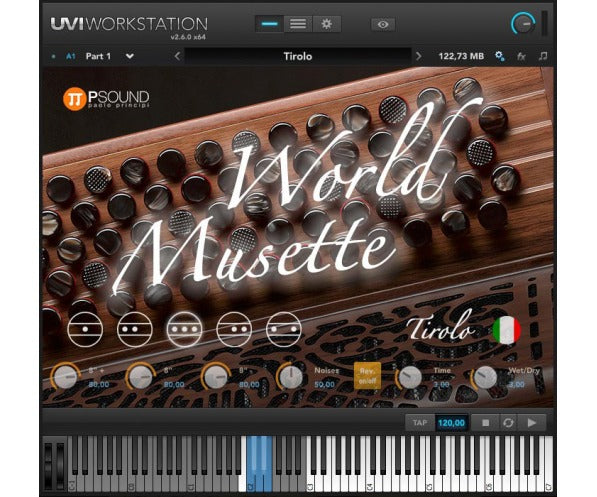Expand the Part 1 dropdown chevron
This screenshot has width=597, height=497.
(130, 56)
